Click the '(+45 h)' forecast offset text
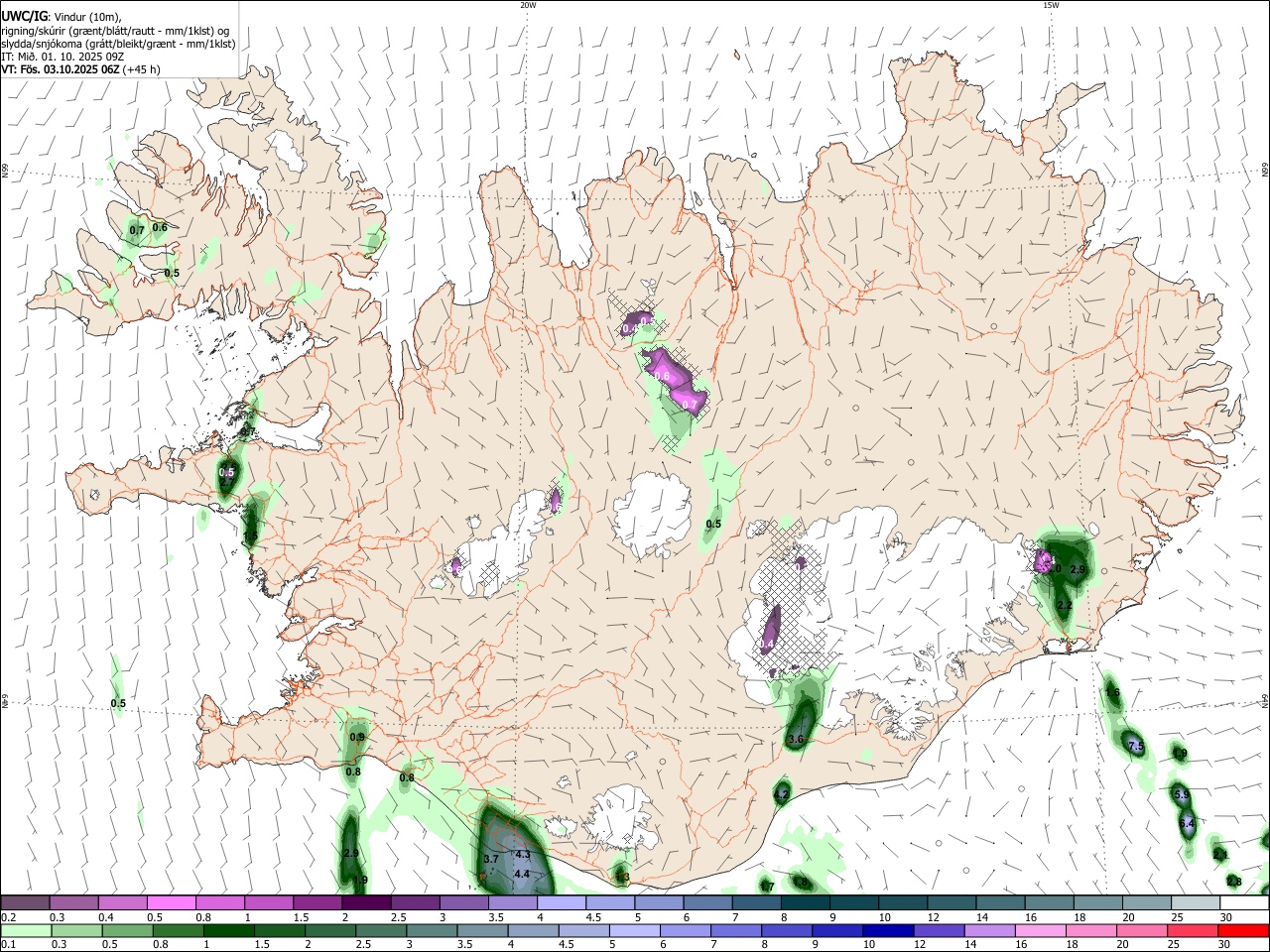The height and width of the screenshot is (952, 1270). (x=142, y=69)
